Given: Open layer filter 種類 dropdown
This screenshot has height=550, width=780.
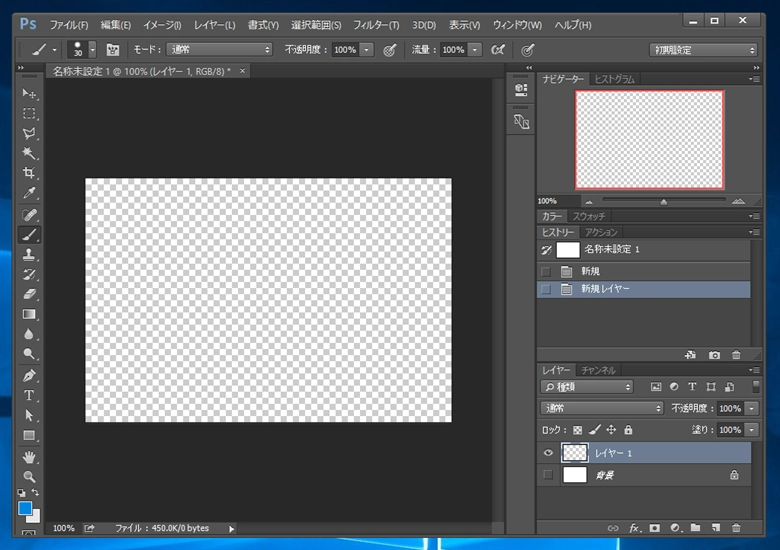Looking at the screenshot, I should coord(586,387).
